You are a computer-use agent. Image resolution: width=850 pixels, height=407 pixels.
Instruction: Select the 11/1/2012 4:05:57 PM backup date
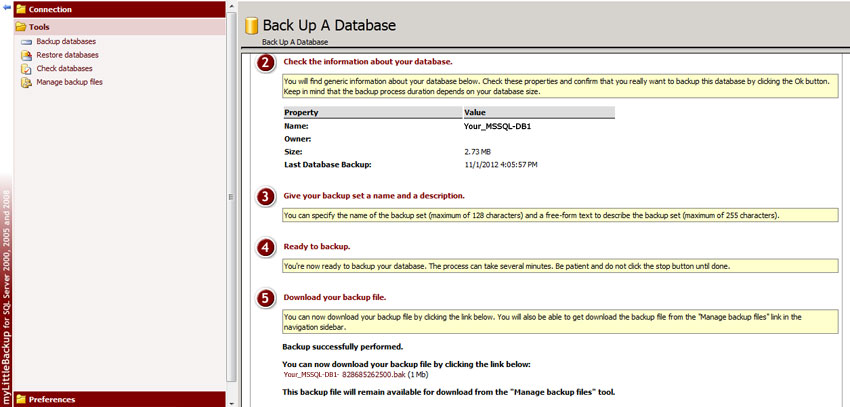click(x=501, y=165)
